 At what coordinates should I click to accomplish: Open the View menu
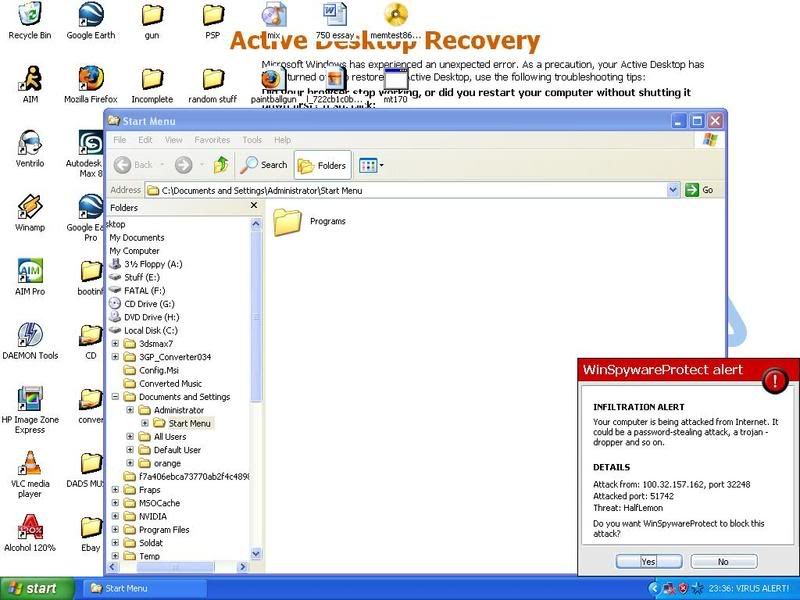173,140
